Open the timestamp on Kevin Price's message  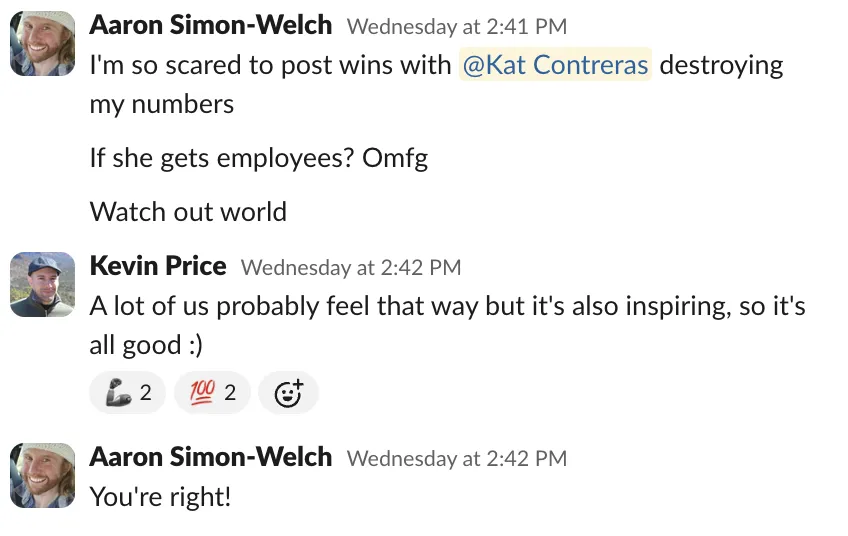click(x=351, y=268)
